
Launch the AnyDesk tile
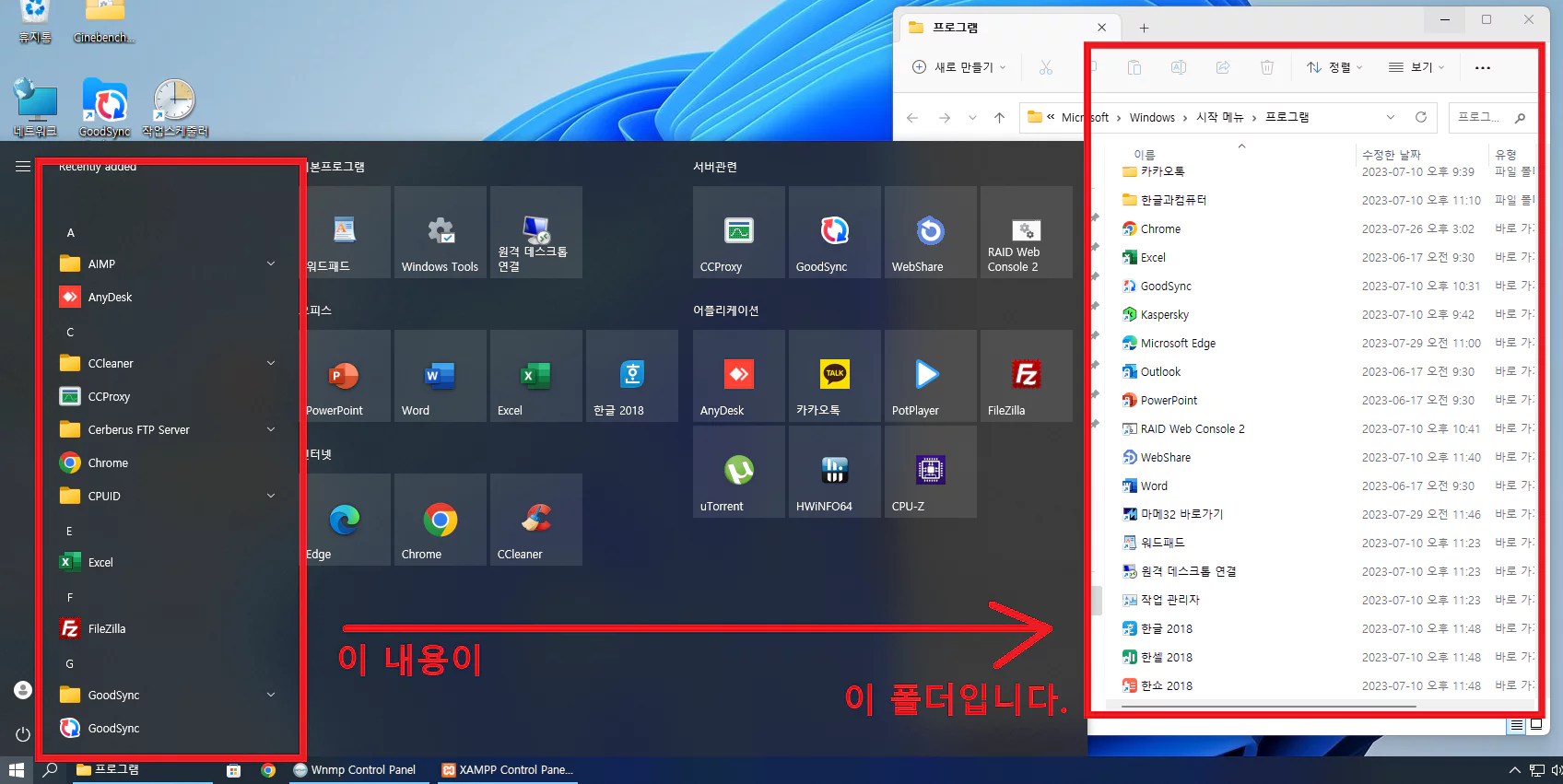pyautogui.click(x=738, y=376)
